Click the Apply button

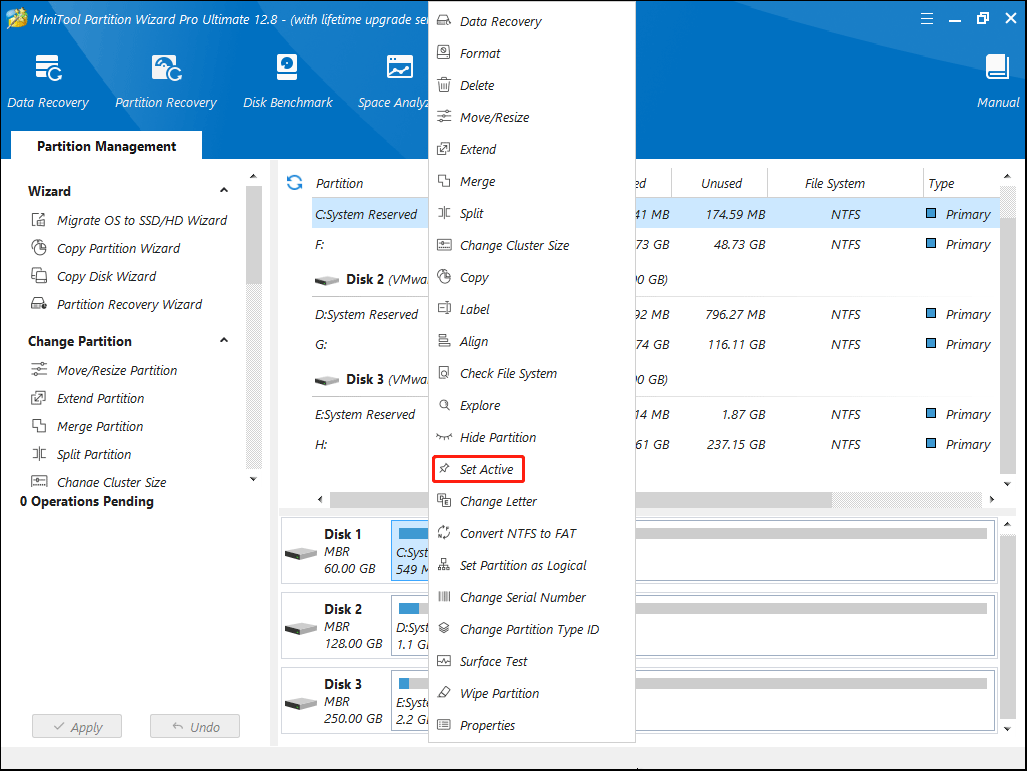pyautogui.click(x=77, y=726)
